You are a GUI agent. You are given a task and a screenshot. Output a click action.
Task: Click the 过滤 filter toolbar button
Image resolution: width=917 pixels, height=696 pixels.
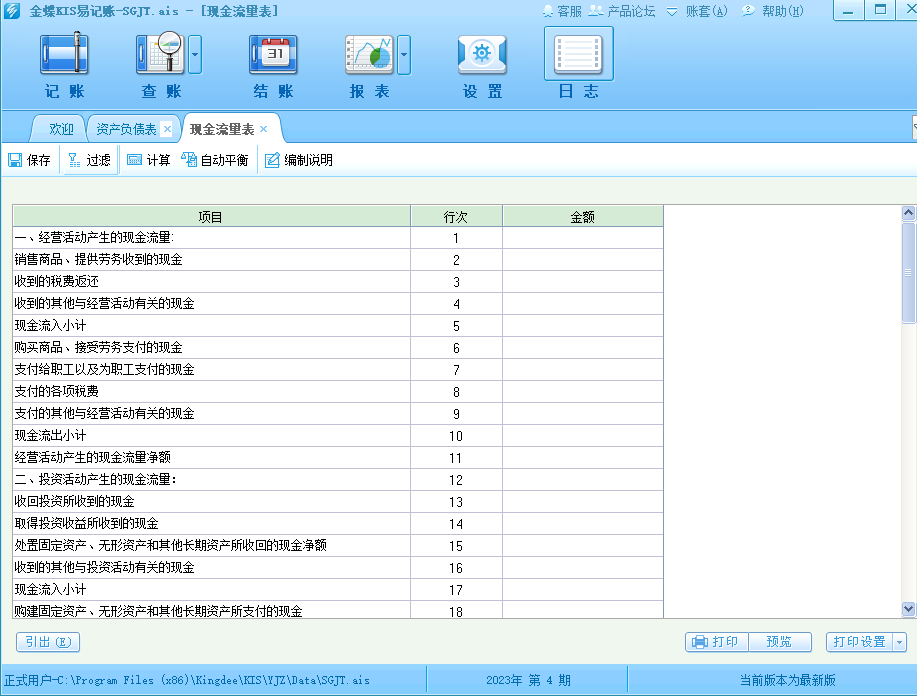click(89, 160)
